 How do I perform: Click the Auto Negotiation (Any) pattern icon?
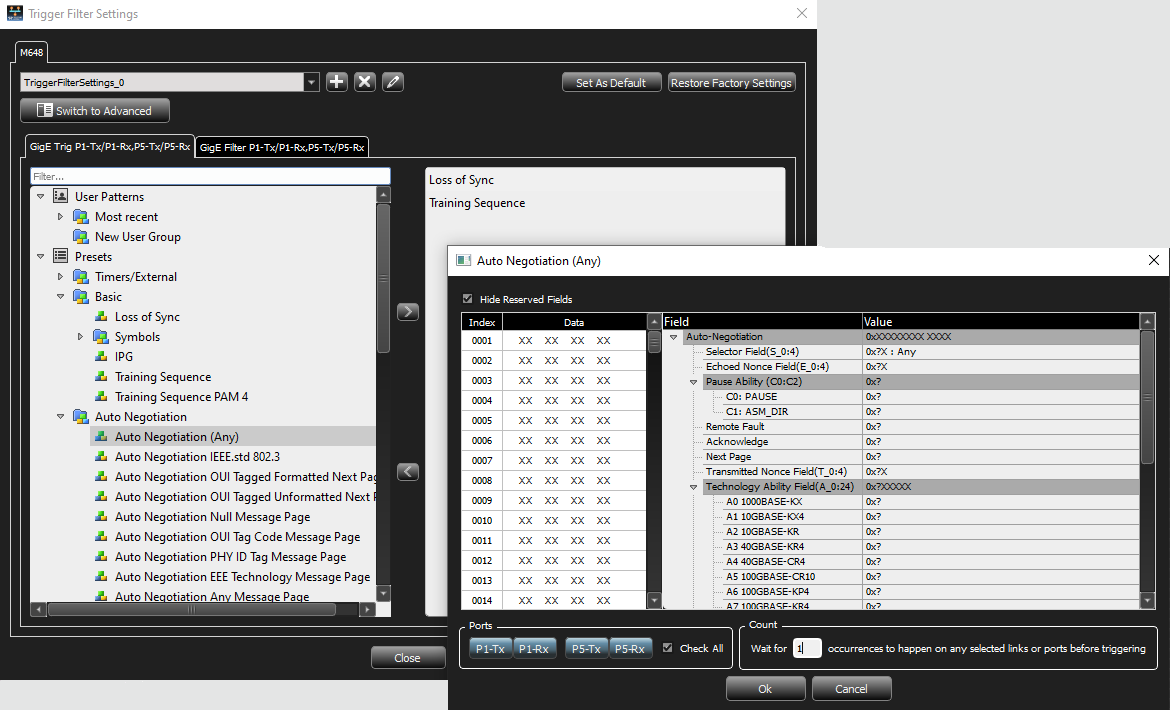(x=101, y=436)
